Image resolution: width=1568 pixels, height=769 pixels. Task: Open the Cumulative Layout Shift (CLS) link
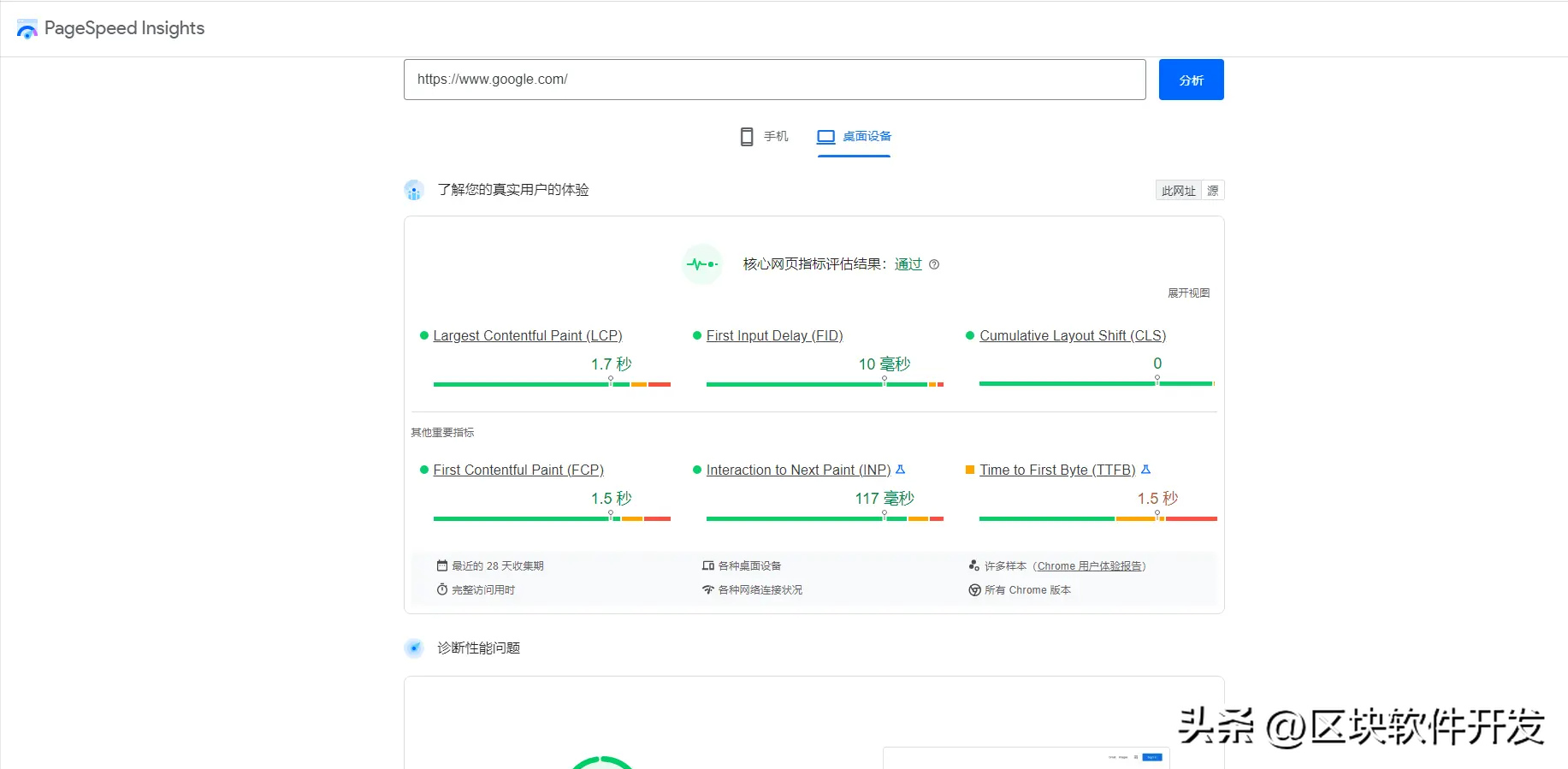[1073, 336]
